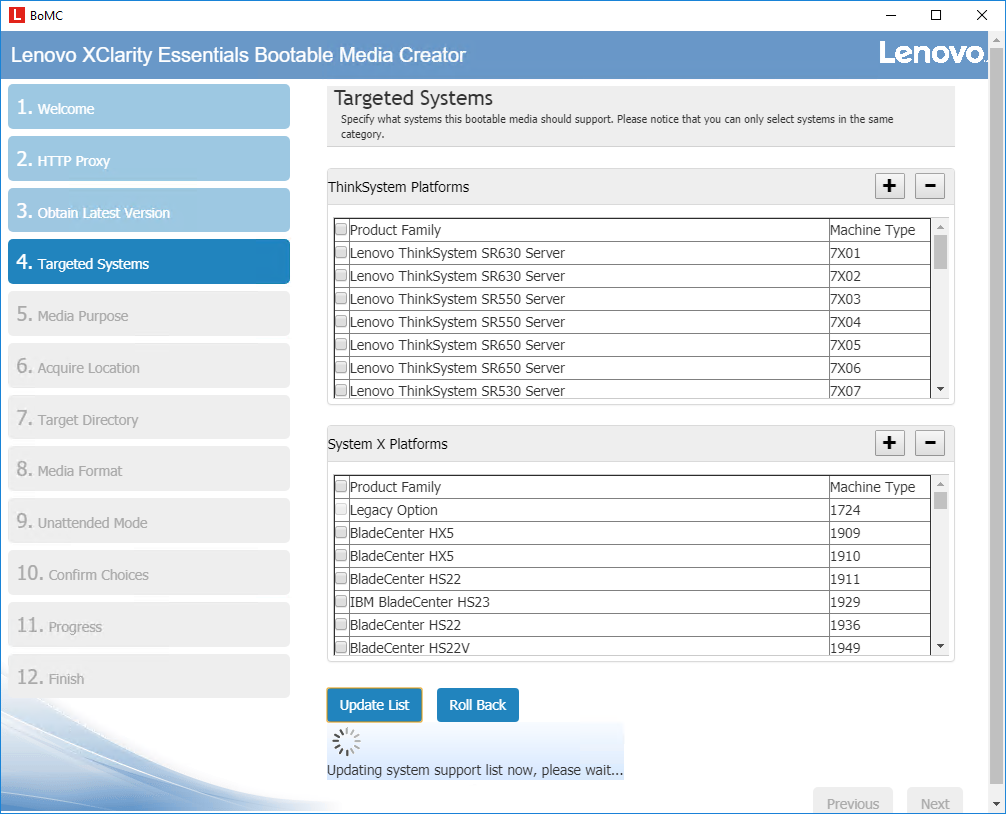Tick the System X Product Family header checkbox
This screenshot has width=1006, height=814.
click(341, 486)
